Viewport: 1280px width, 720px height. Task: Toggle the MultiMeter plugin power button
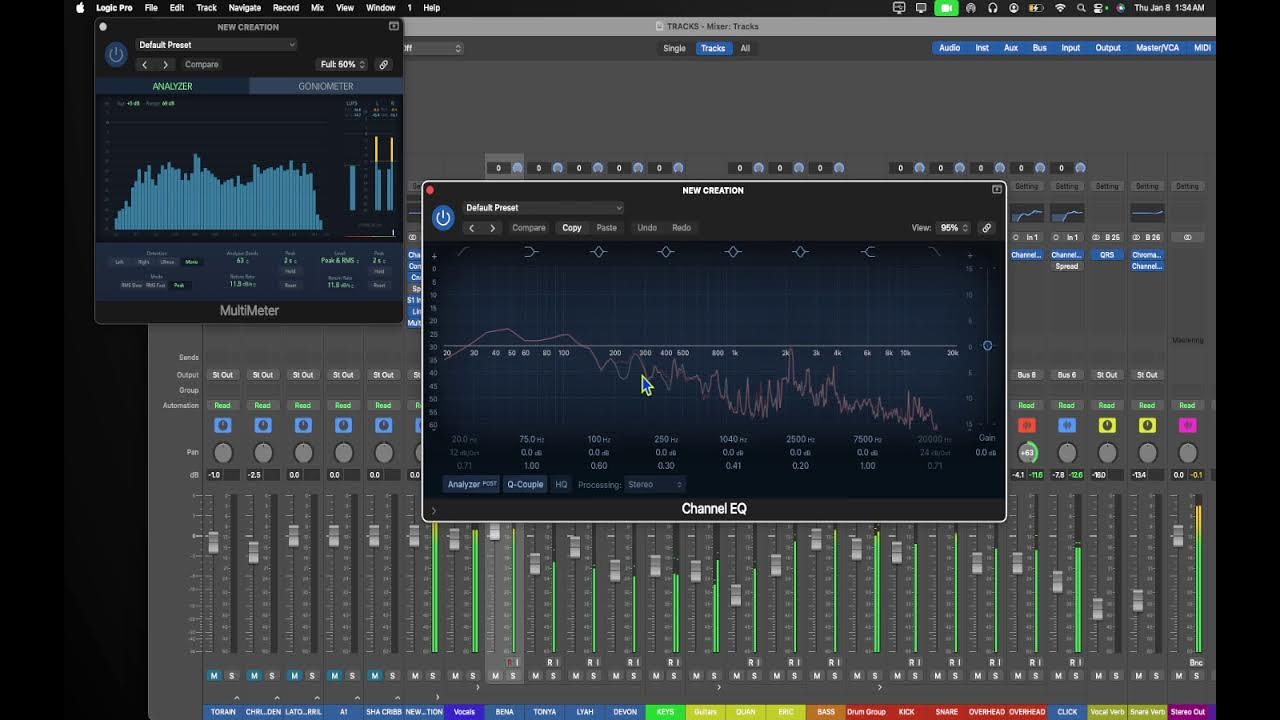[x=116, y=54]
